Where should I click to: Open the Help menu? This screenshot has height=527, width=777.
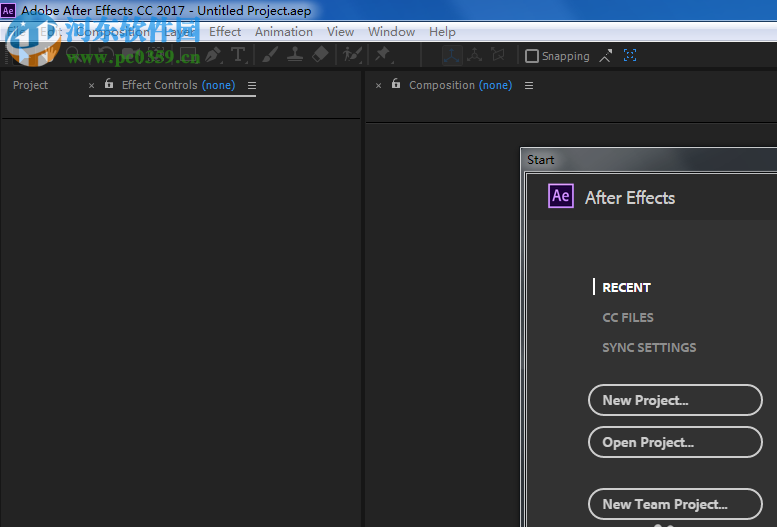(x=442, y=32)
